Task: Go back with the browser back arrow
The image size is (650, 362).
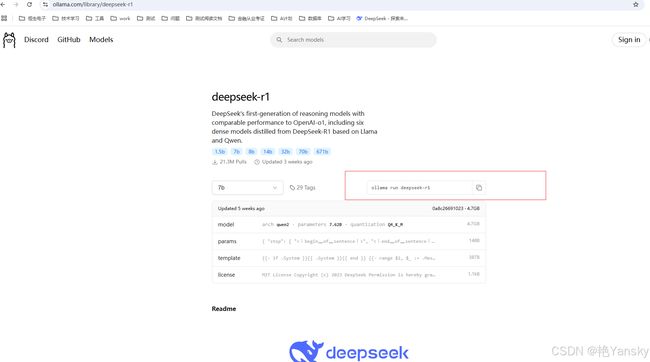Action: 3,5
